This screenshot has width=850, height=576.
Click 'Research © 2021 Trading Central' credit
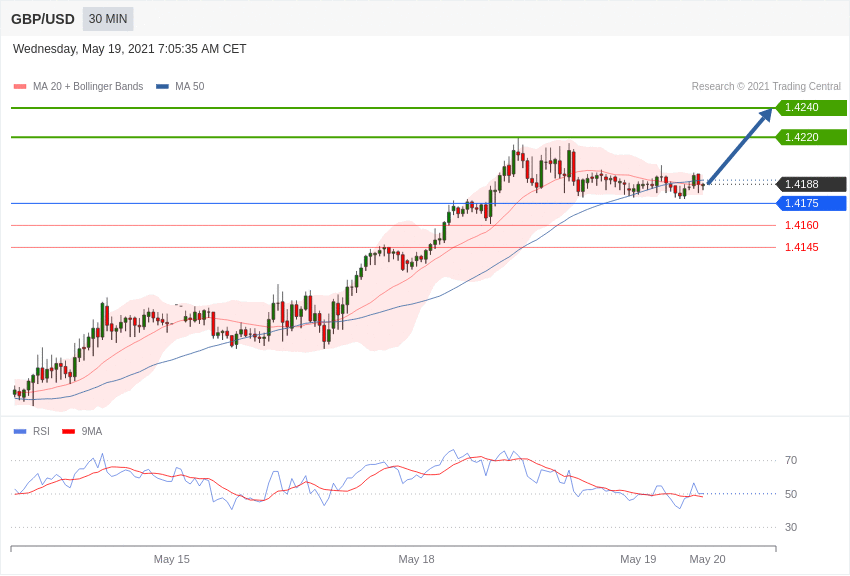766,86
